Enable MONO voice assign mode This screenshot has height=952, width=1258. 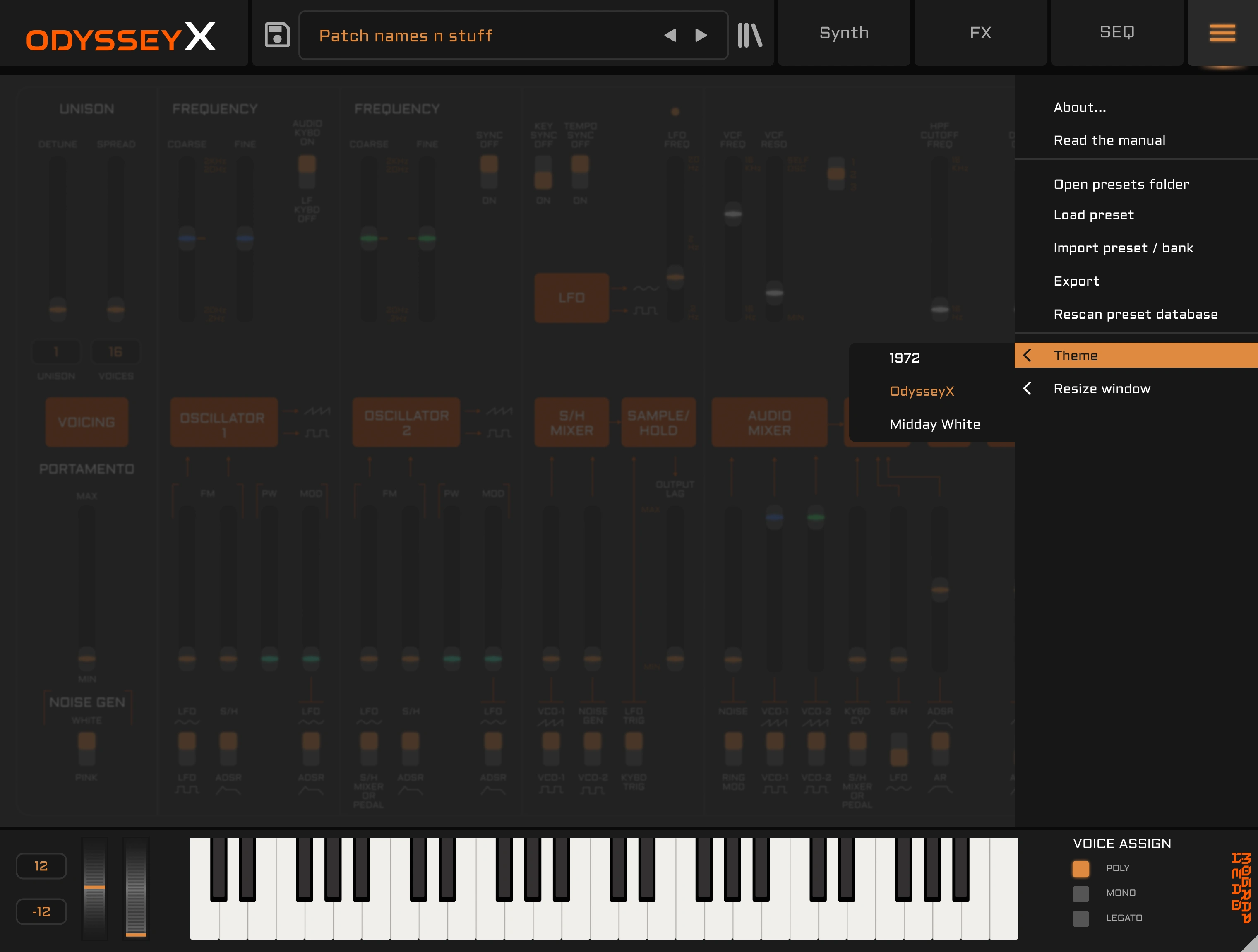pos(1080,893)
